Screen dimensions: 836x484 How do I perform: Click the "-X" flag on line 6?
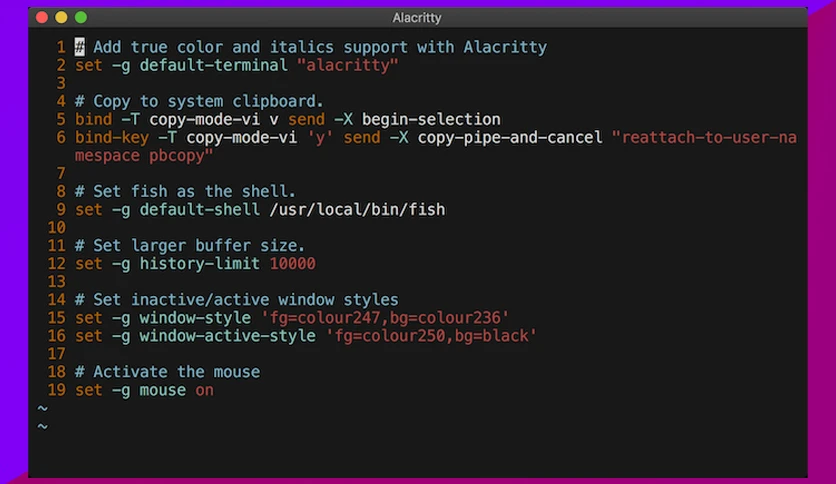pyautogui.click(x=399, y=138)
